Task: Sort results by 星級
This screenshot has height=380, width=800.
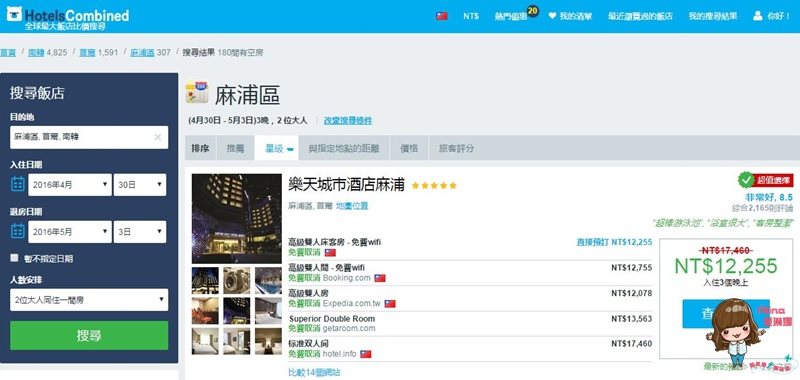Action: coord(277,148)
